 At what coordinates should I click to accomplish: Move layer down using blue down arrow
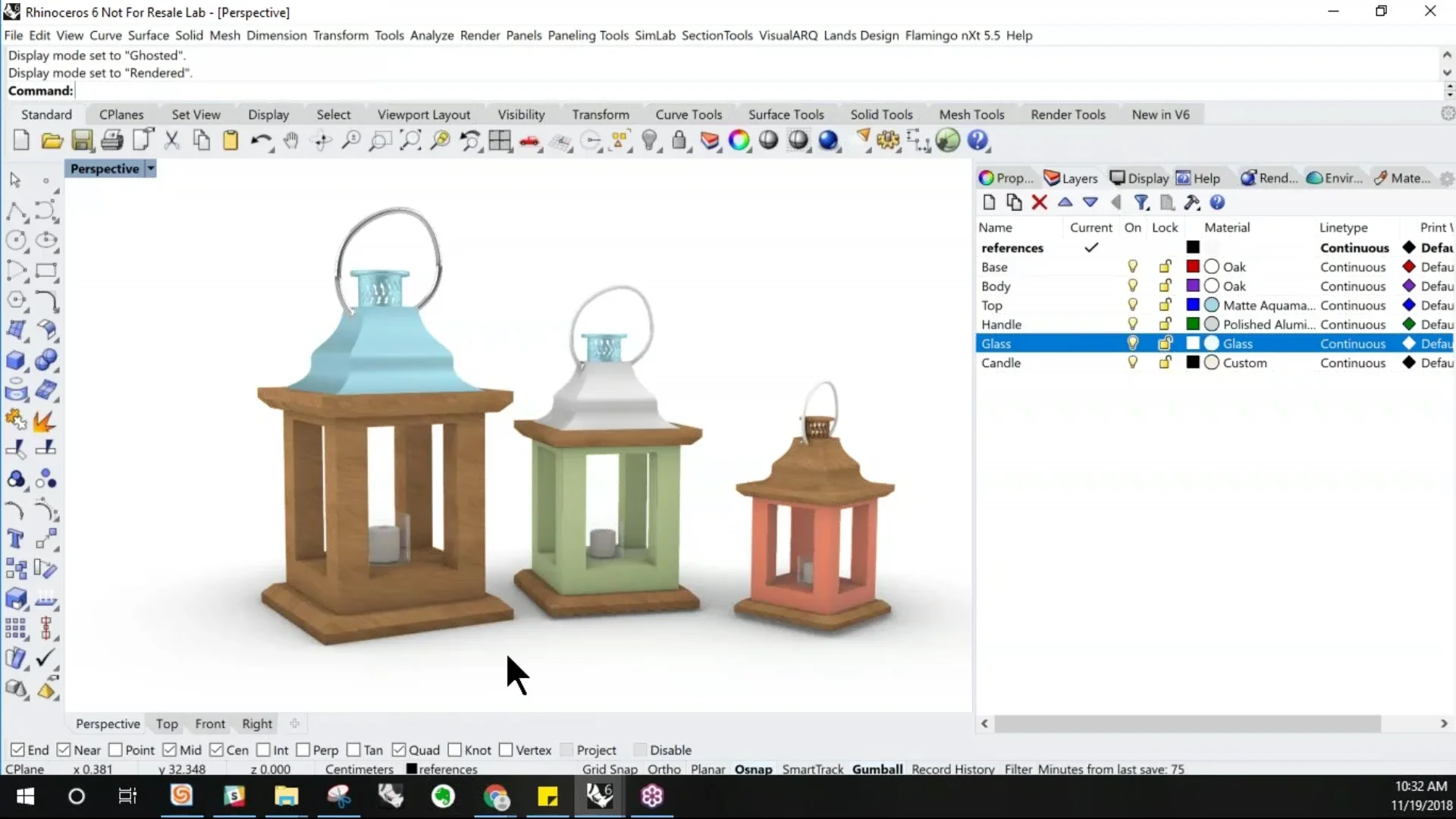[x=1090, y=202]
